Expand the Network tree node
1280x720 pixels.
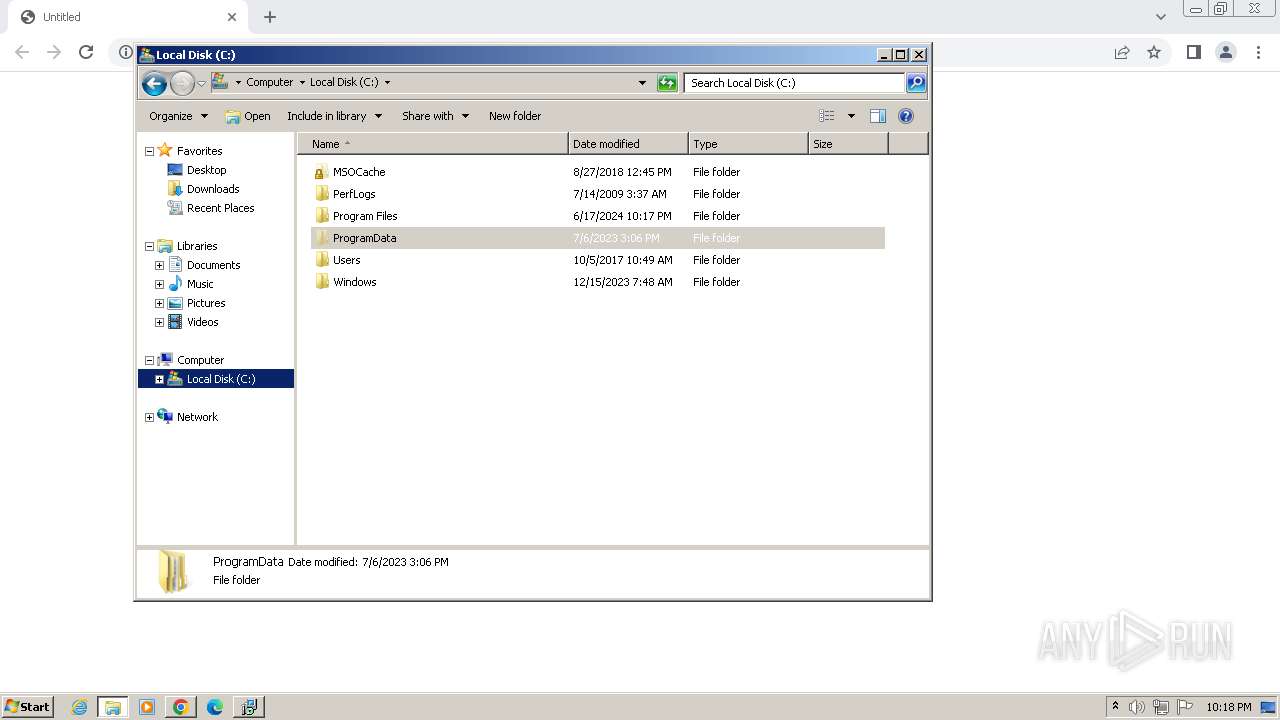[x=149, y=418]
